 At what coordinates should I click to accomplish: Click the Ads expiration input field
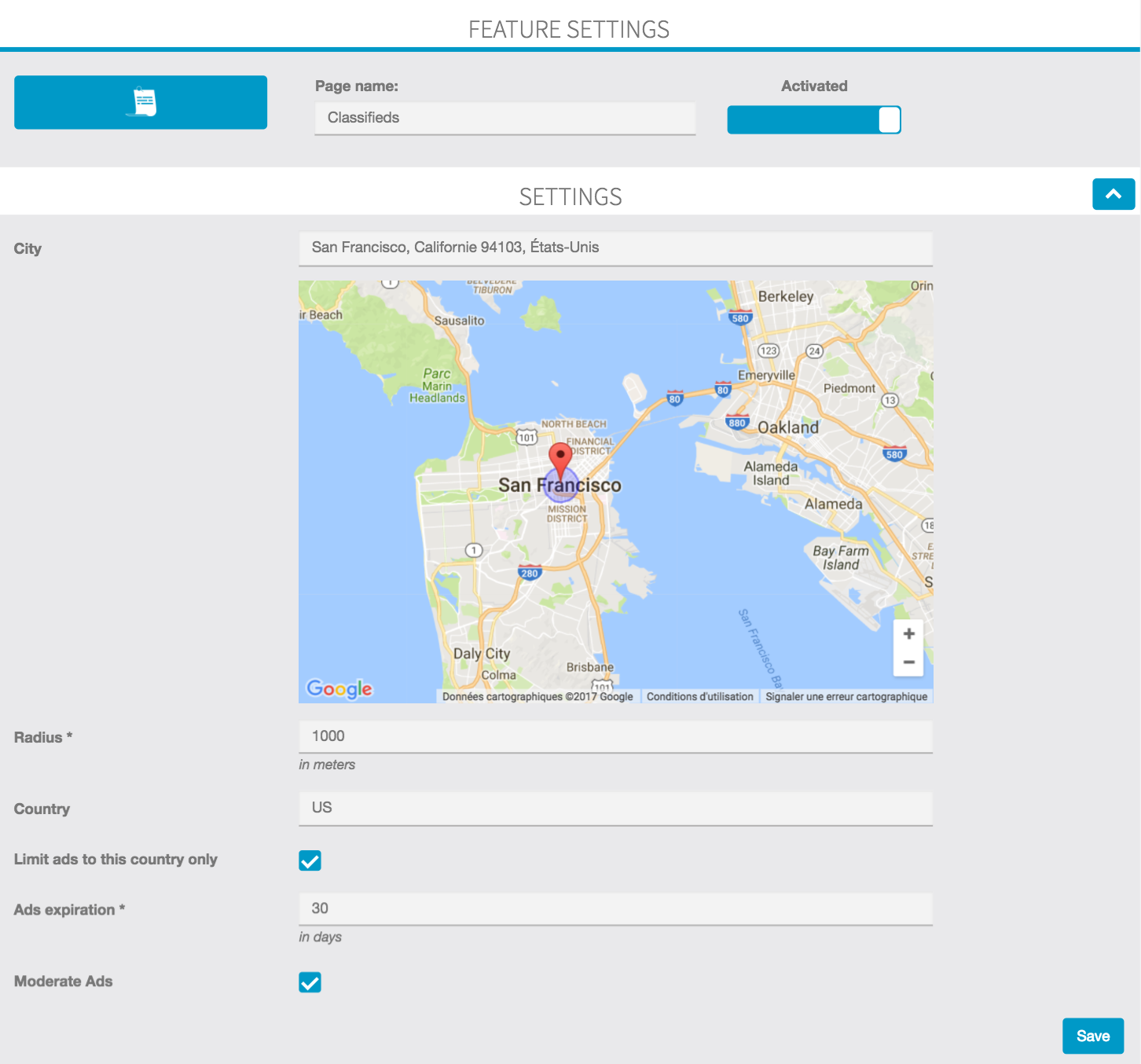point(615,908)
